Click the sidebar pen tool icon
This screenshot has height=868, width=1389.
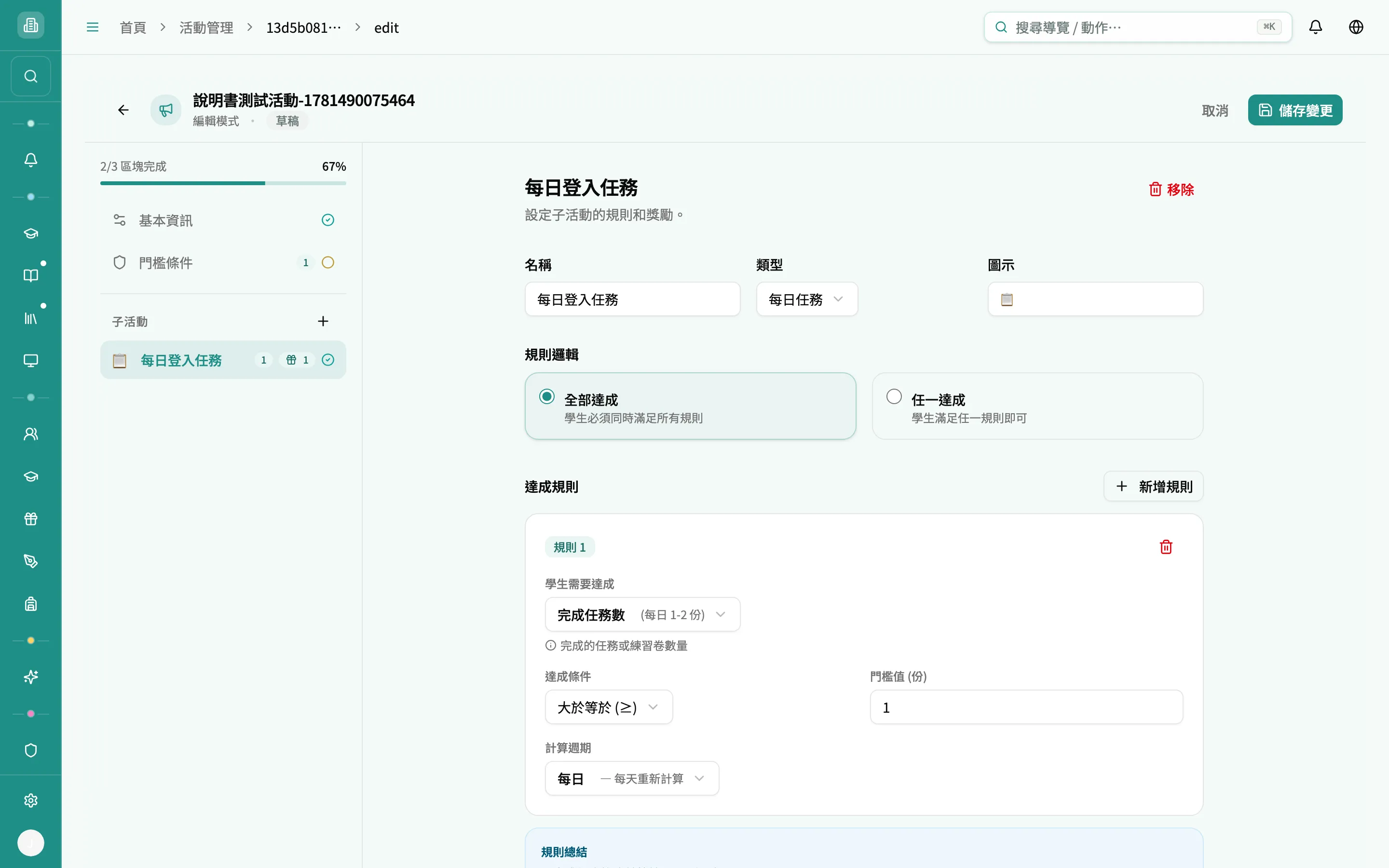(x=30, y=561)
